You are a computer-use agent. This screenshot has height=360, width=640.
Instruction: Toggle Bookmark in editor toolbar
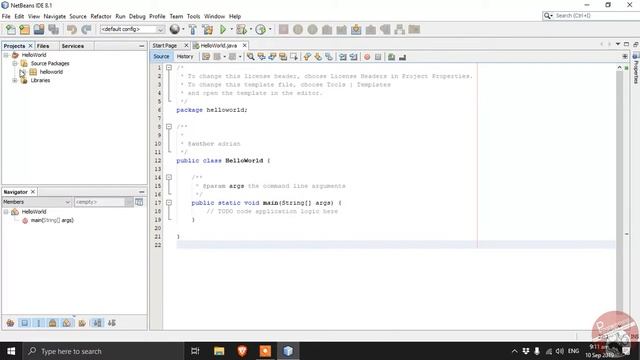point(329,57)
